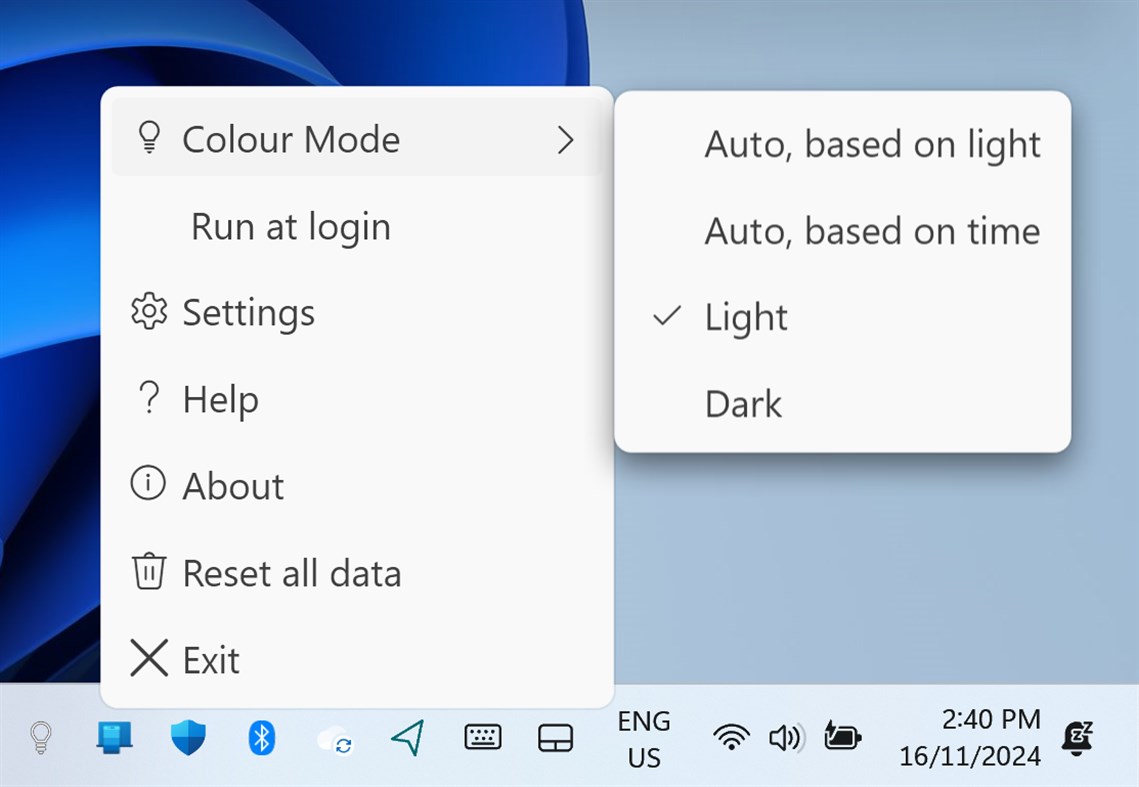Screen dimensions: 1139x787
Task: Open Windows Security shield icon
Action: pyautogui.click(x=188, y=738)
